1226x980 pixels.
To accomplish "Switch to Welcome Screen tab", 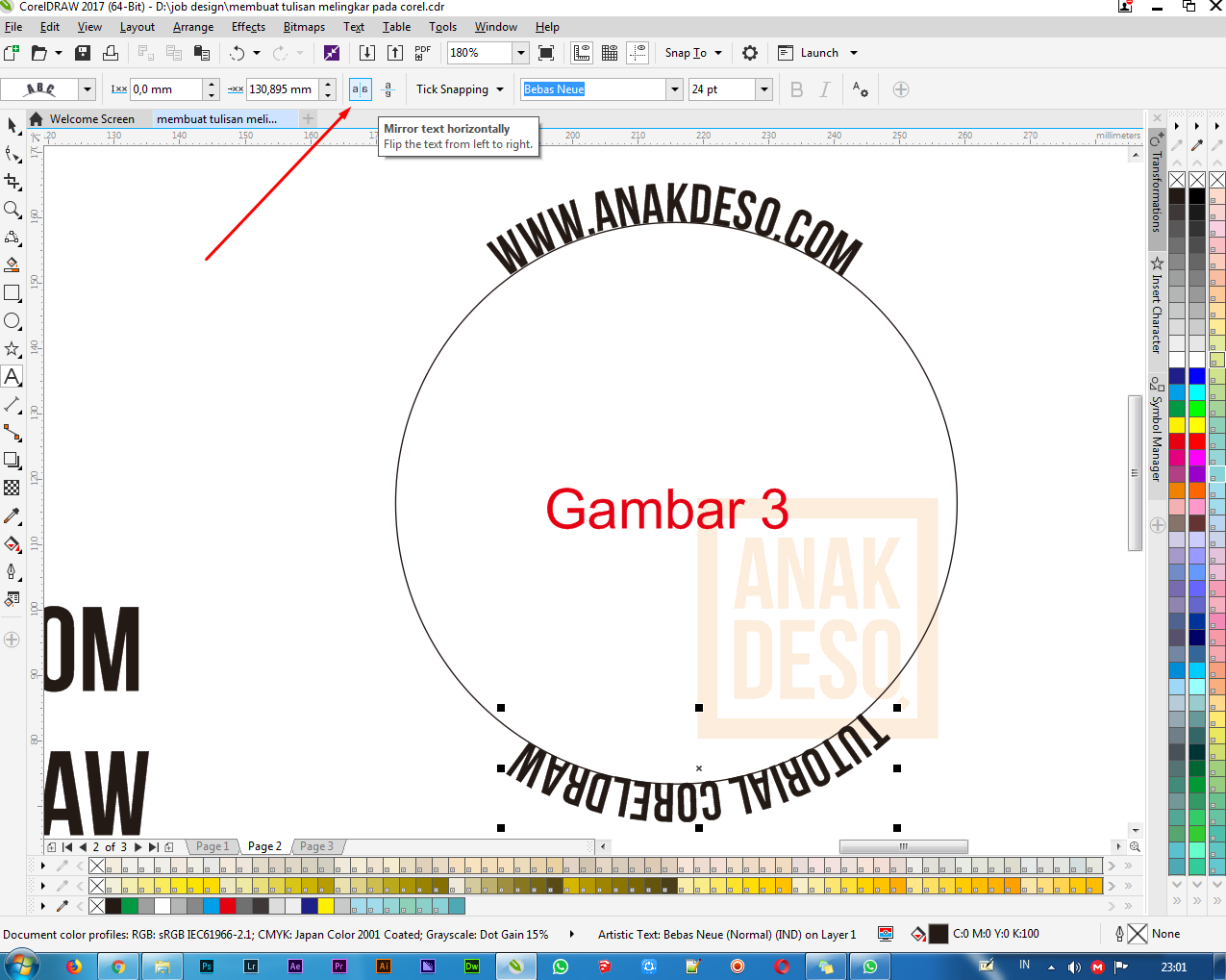I will coord(91,119).
